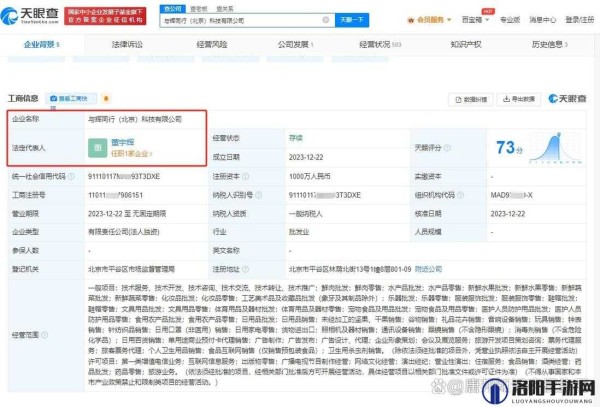Clear the search box with the X icon

(x=326, y=20)
